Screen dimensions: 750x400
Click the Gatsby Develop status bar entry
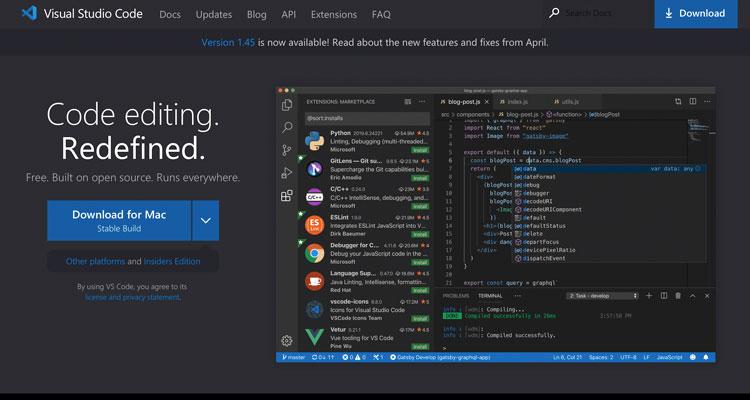click(440, 357)
